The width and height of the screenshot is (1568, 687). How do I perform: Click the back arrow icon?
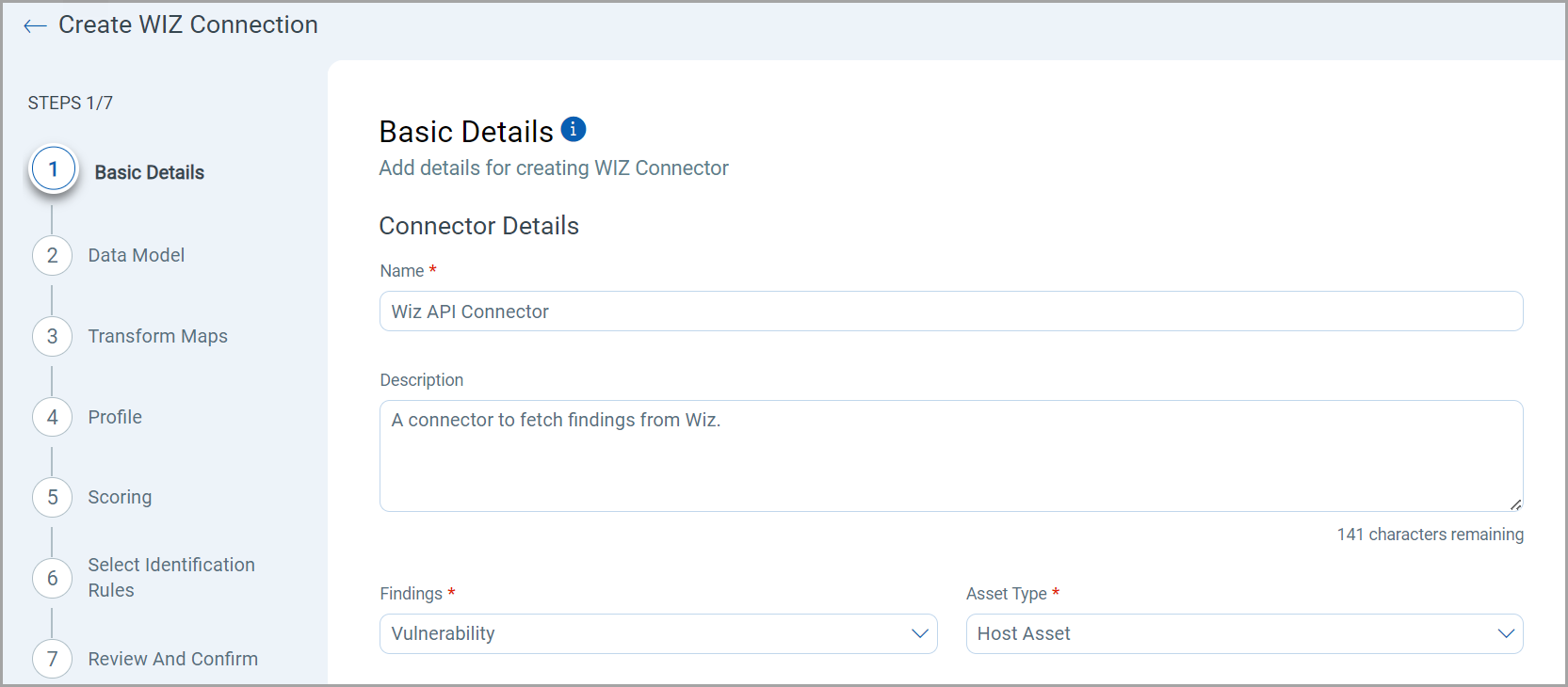pos(35,26)
